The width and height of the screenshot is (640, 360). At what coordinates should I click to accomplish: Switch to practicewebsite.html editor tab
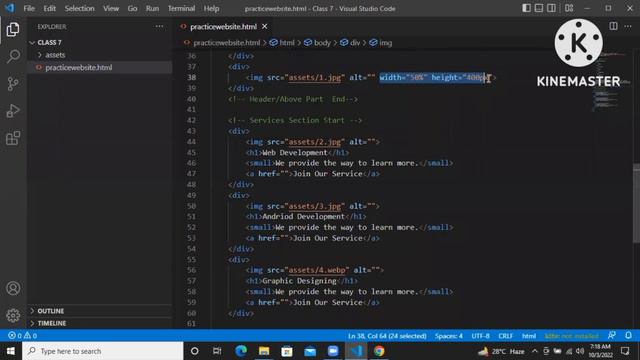tap(224, 27)
